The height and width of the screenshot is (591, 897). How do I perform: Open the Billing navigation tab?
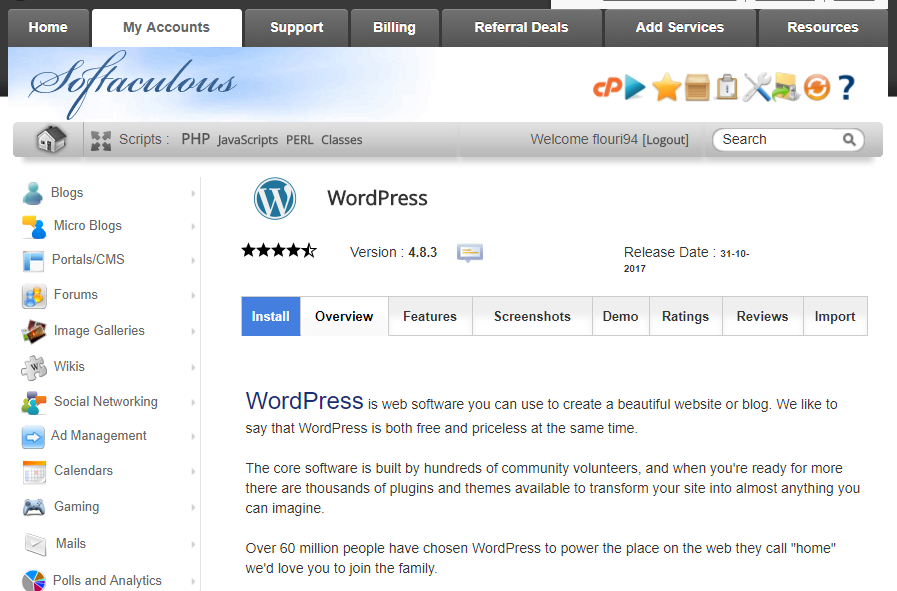tap(394, 27)
